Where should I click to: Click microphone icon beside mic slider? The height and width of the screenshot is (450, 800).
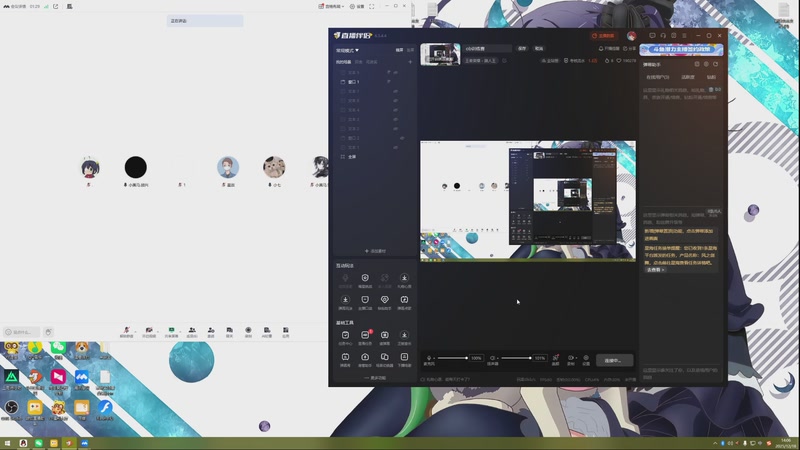(429, 358)
